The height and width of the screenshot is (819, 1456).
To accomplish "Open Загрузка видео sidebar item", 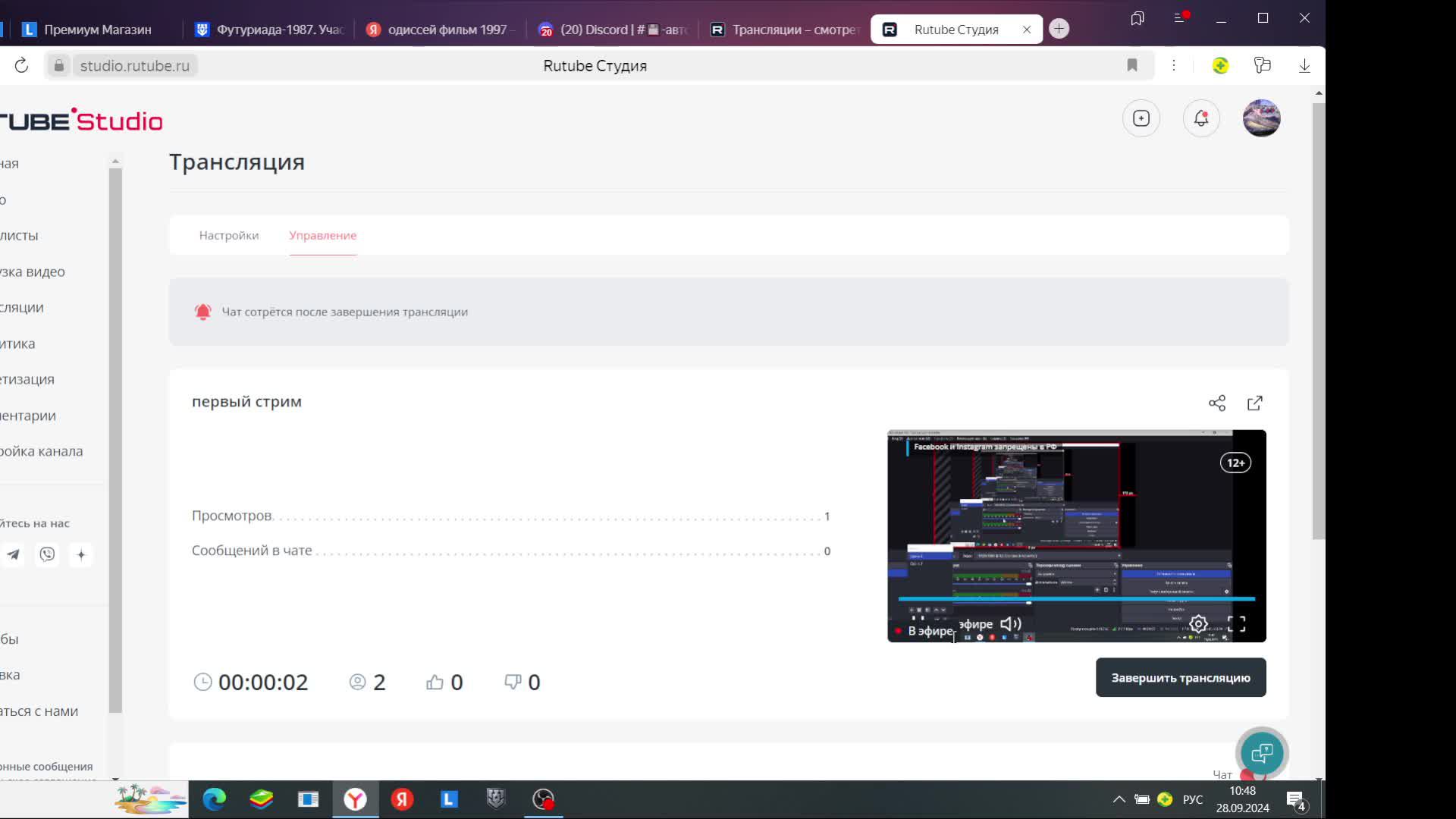I will 33,272.
